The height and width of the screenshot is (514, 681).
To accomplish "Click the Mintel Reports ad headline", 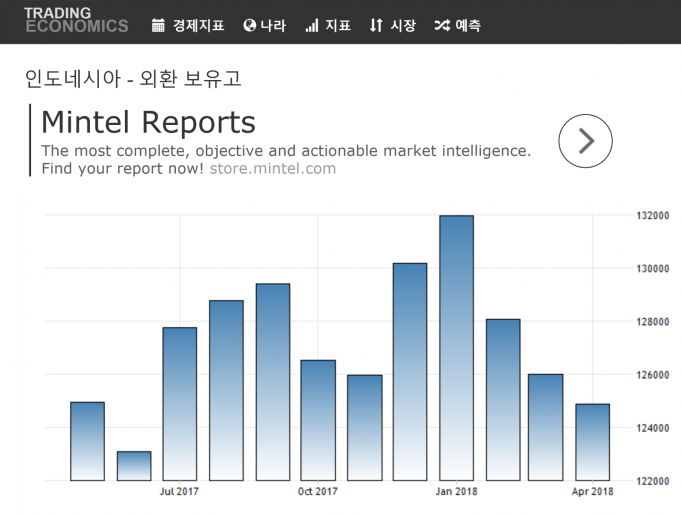I will (x=148, y=122).
